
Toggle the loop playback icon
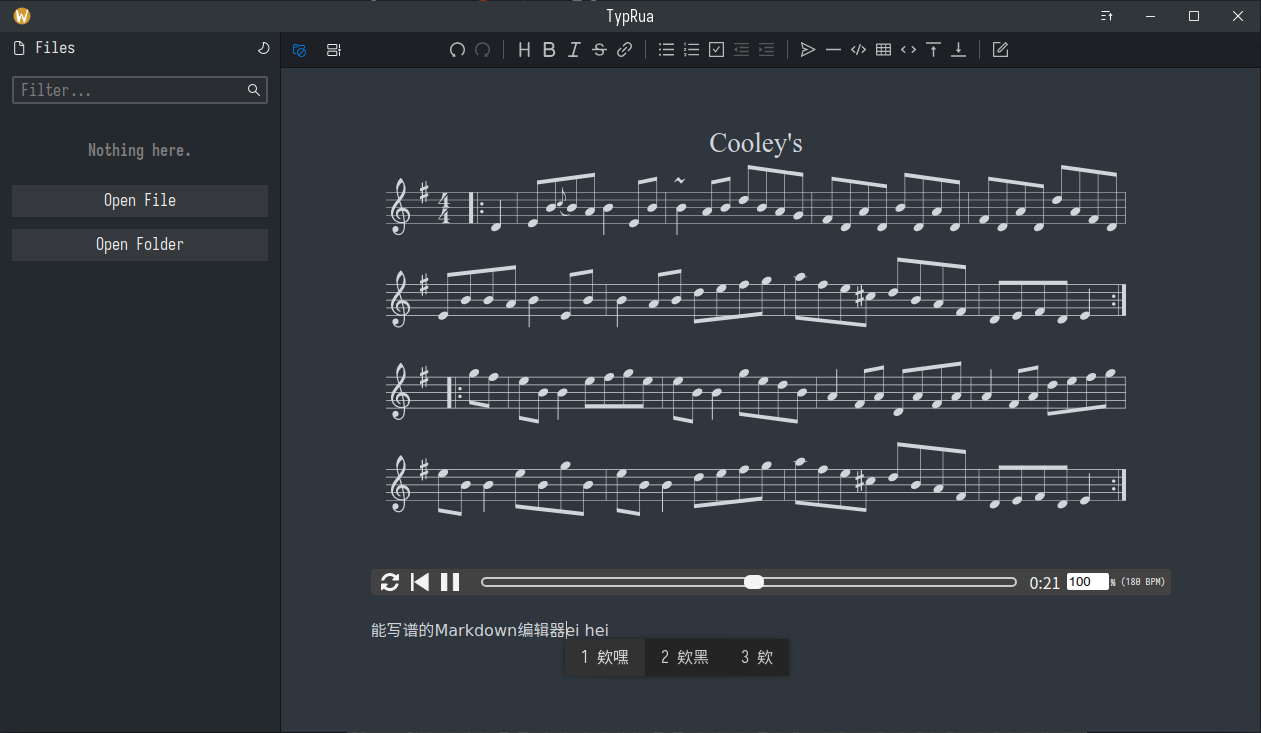point(390,582)
